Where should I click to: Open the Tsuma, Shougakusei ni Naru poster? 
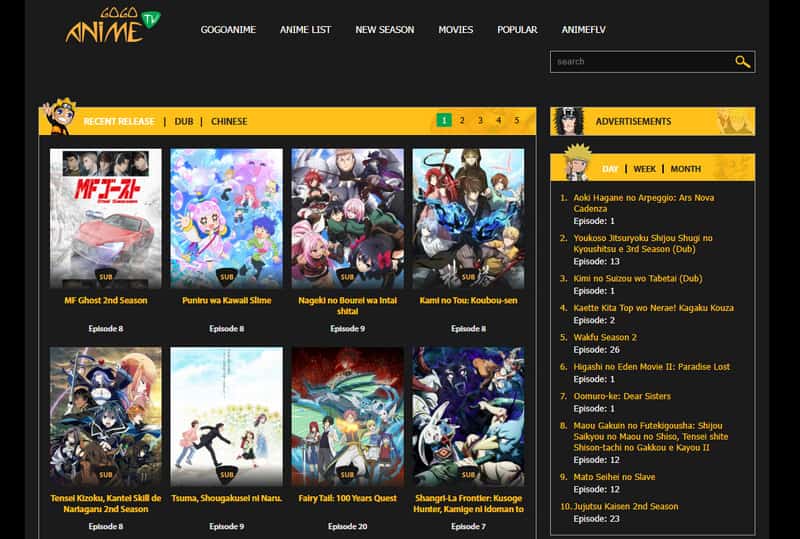227,416
